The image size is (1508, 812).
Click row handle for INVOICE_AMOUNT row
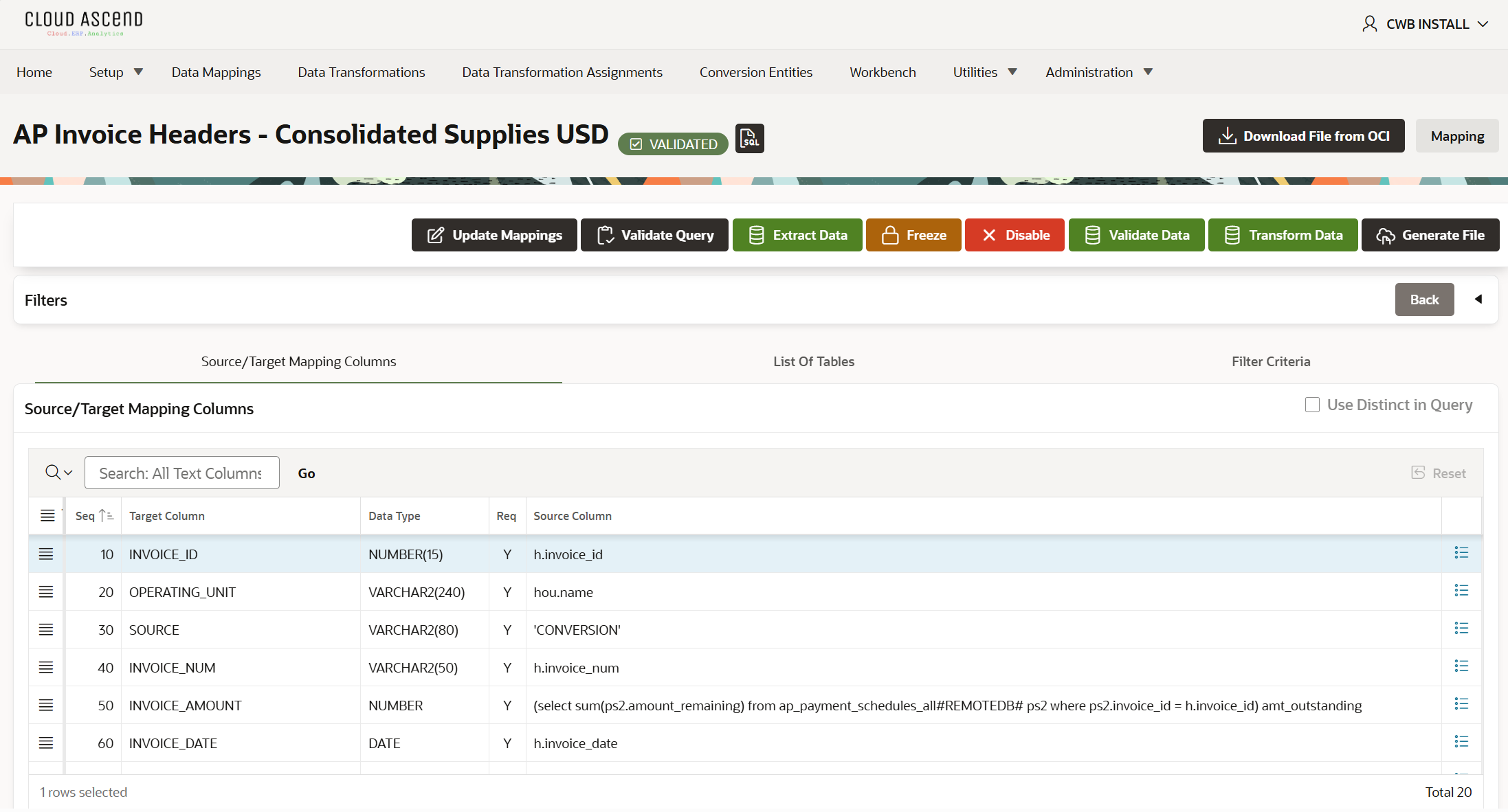(46, 706)
